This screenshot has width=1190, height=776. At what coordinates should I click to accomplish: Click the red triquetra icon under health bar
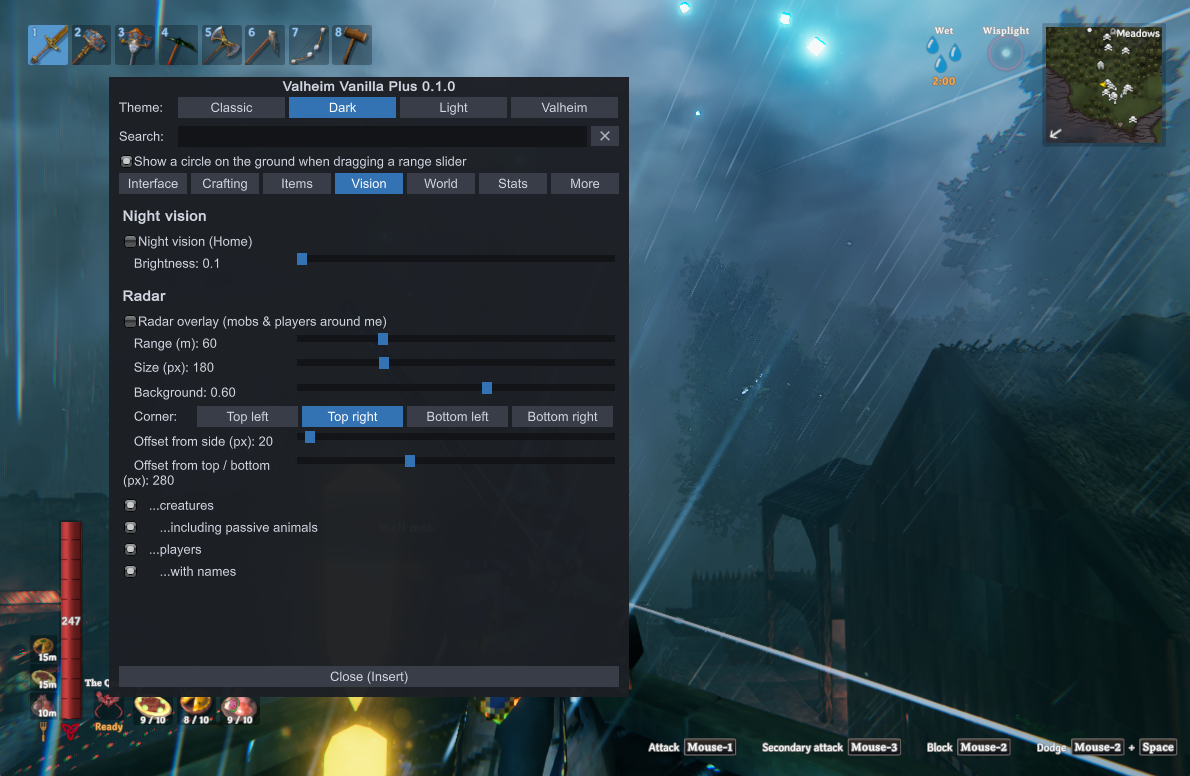(x=71, y=731)
